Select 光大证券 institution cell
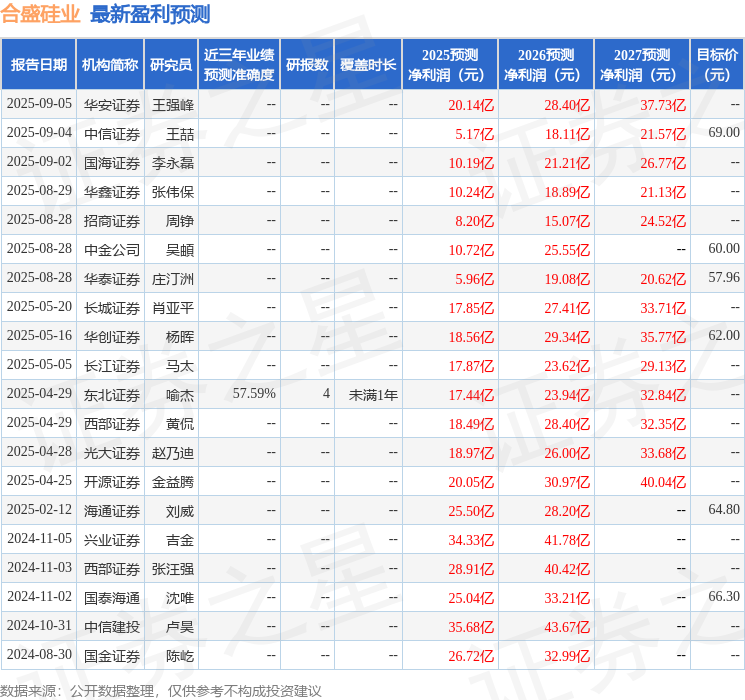Viewport: 745px width, 700px height. [x=112, y=453]
